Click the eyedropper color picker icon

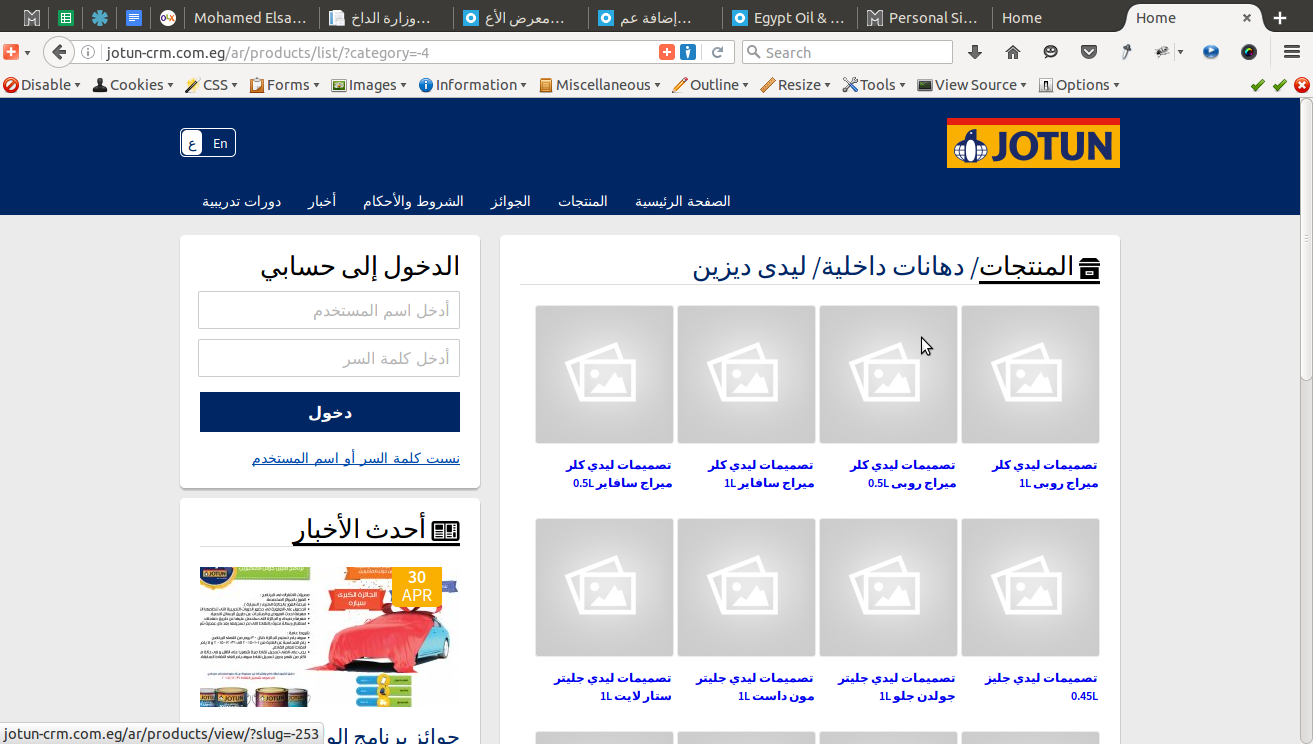click(x=1126, y=52)
